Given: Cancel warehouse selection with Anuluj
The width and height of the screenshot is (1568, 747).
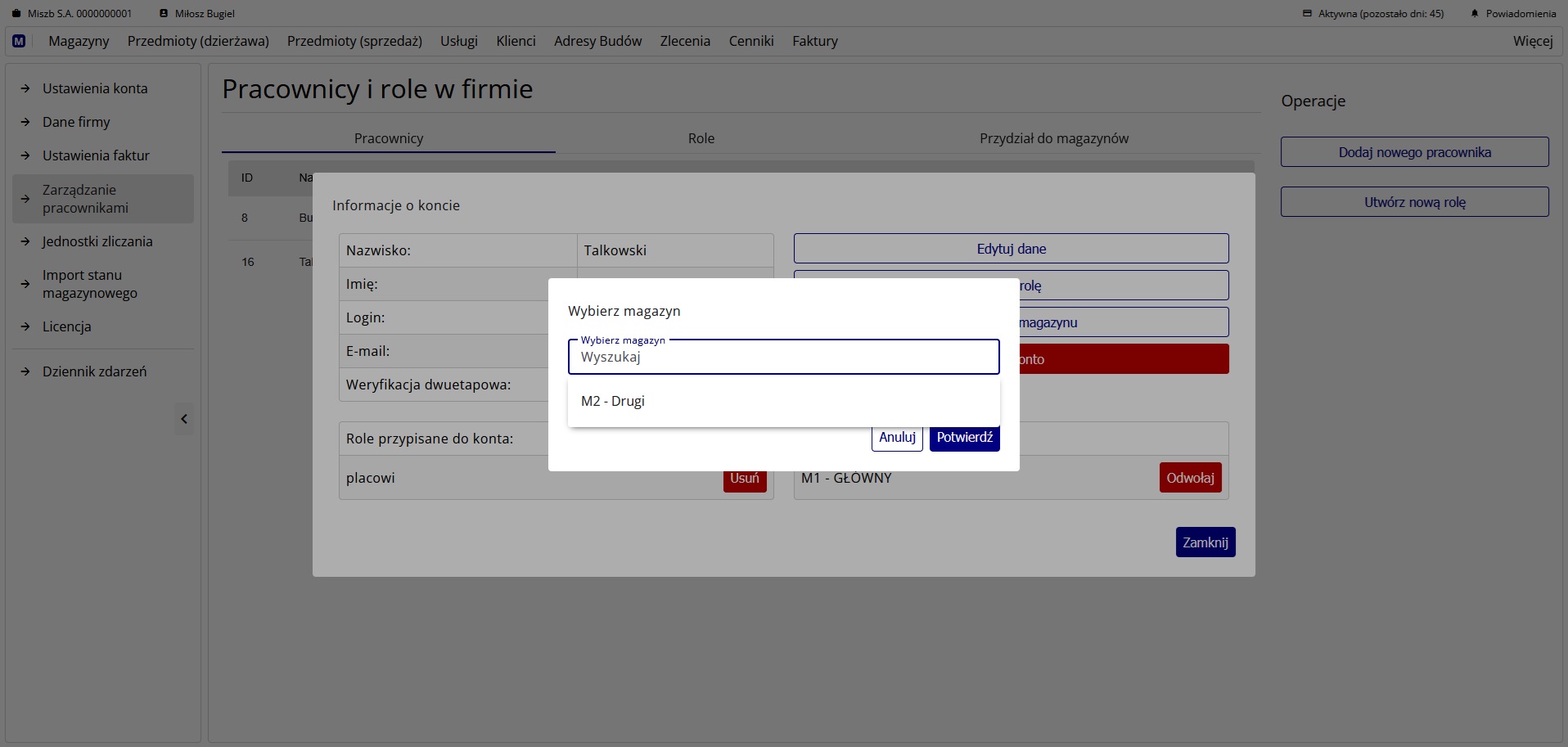Looking at the screenshot, I should click(x=897, y=438).
